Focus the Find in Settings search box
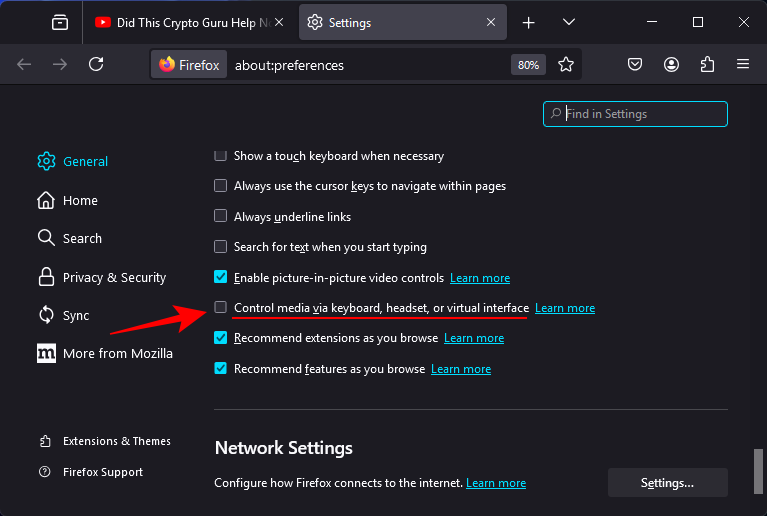 pyautogui.click(x=640, y=114)
